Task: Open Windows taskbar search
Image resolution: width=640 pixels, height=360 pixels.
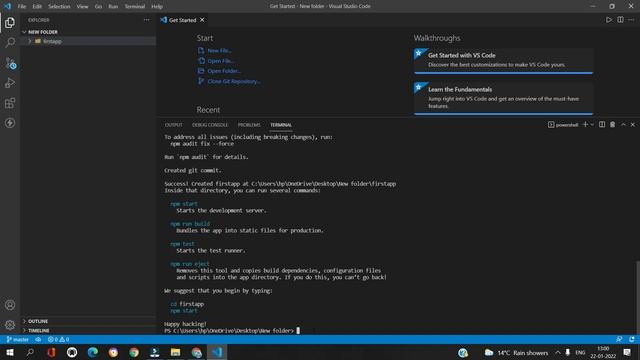Action: 30,352
